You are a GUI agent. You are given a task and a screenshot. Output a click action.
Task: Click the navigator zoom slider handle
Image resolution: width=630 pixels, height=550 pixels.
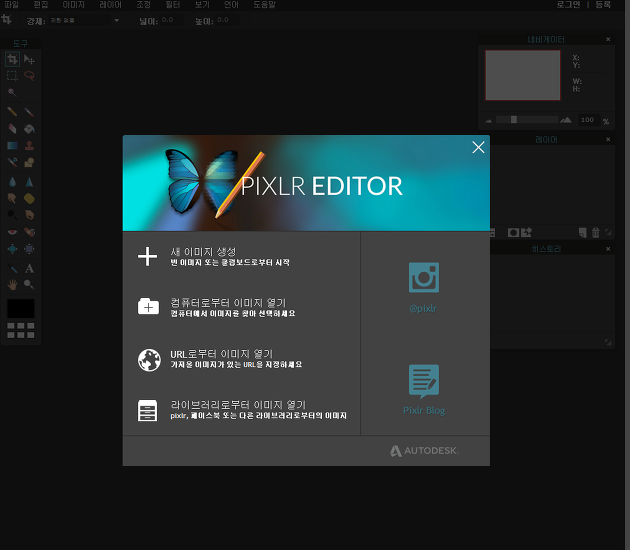(x=513, y=119)
